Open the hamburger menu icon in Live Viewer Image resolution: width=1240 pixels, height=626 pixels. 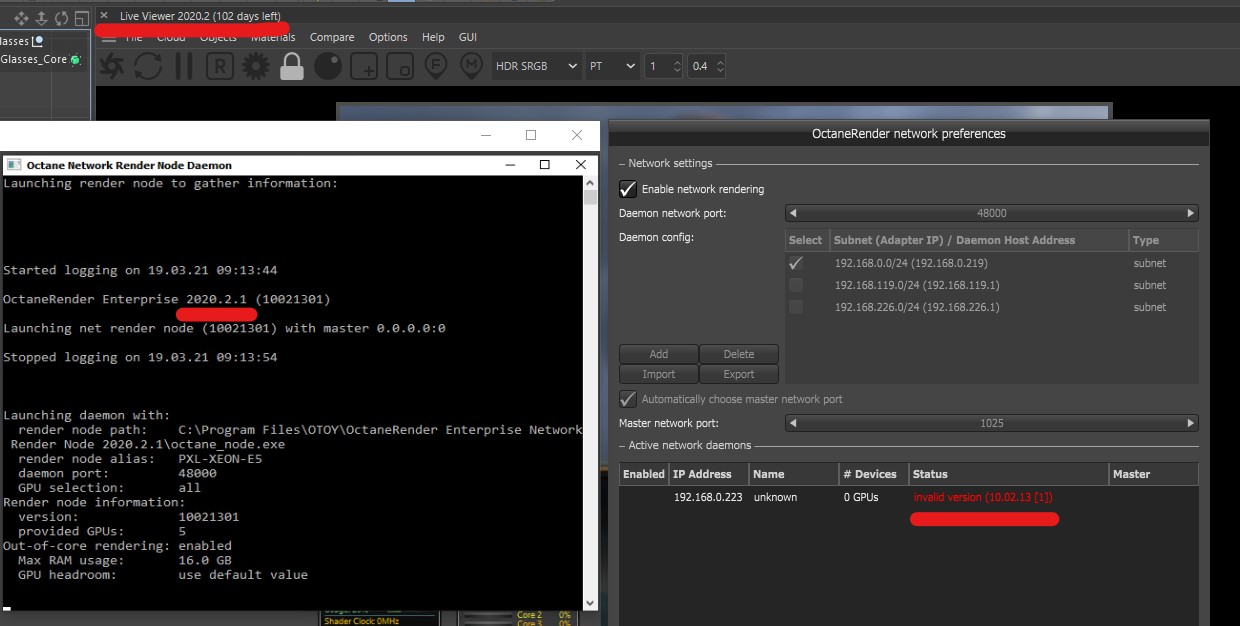(109, 38)
